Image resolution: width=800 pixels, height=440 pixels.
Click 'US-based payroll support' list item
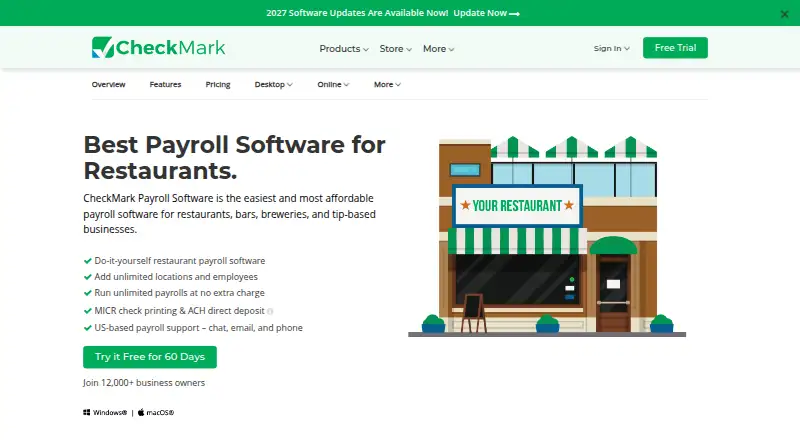pyautogui.click(x=198, y=328)
